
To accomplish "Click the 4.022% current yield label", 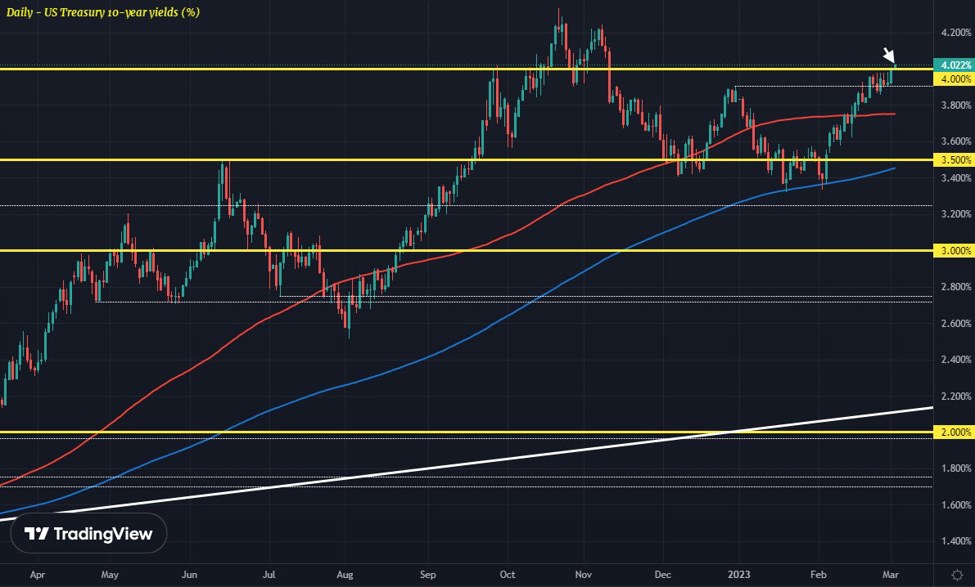I will (x=952, y=65).
